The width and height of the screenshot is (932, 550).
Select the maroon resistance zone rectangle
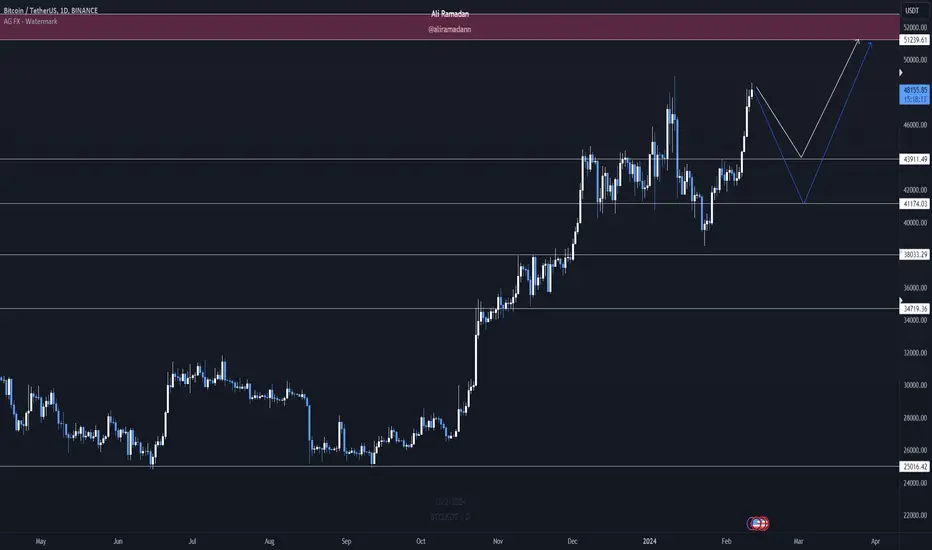pos(449,27)
